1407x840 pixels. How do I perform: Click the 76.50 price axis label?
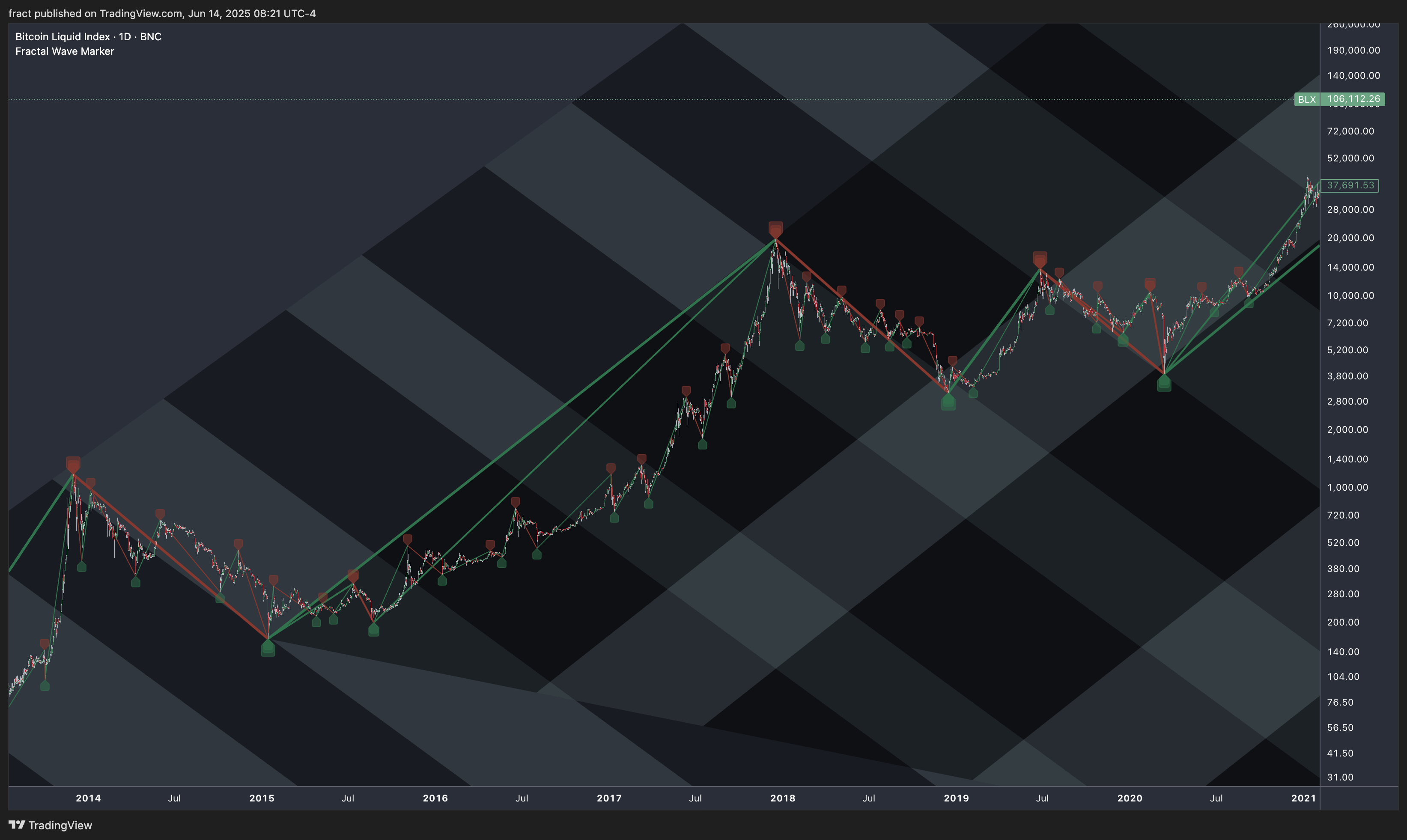1340,702
